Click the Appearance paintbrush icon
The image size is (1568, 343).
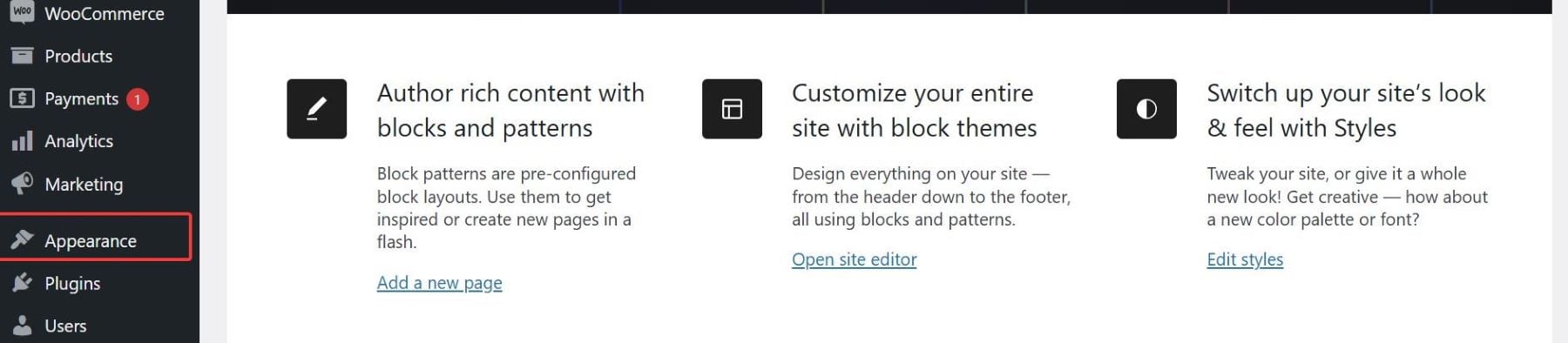[22, 239]
